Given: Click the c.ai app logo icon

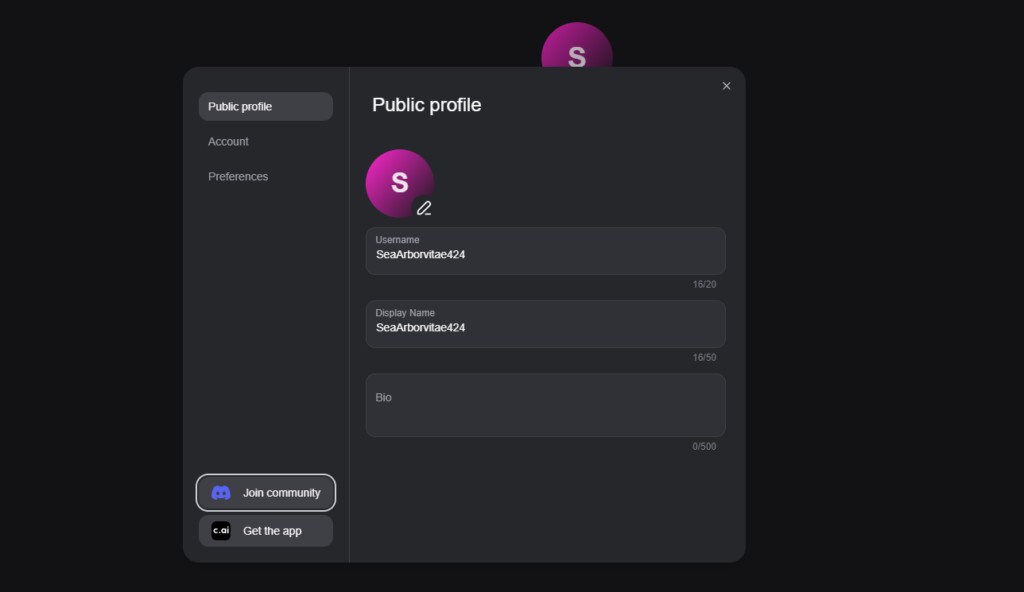Looking at the screenshot, I should (221, 531).
